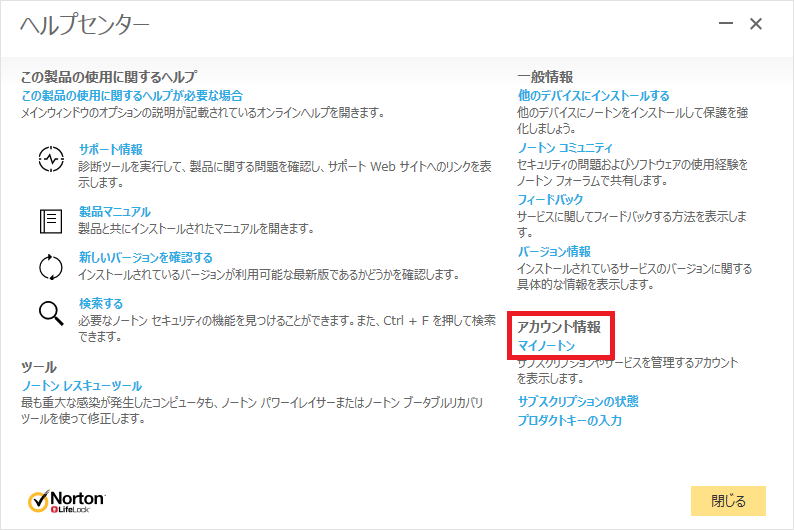
Task: Open この製品の使用に関するヘルプが必要な場合 link
Action: (132, 96)
